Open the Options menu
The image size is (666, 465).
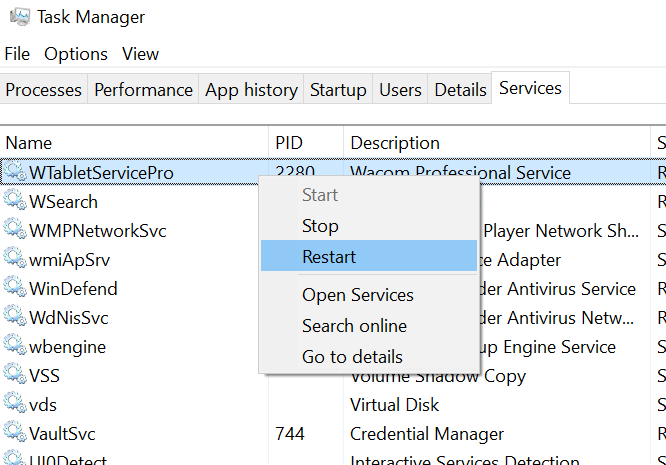(x=76, y=54)
